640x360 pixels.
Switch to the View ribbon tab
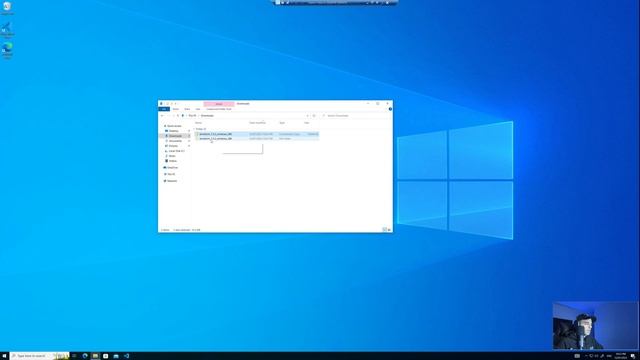tap(198, 109)
